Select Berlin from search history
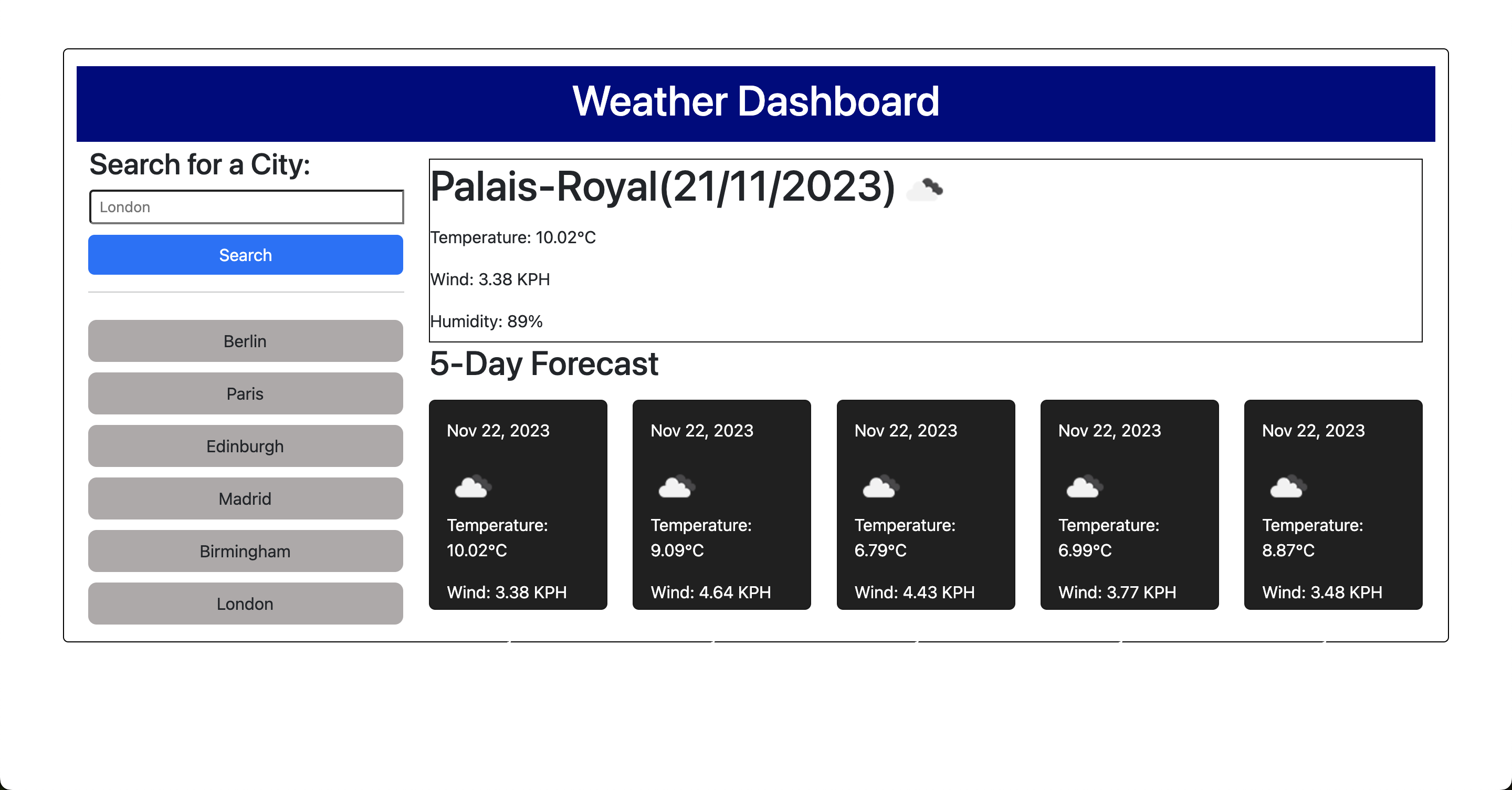 (x=245, y=341)
